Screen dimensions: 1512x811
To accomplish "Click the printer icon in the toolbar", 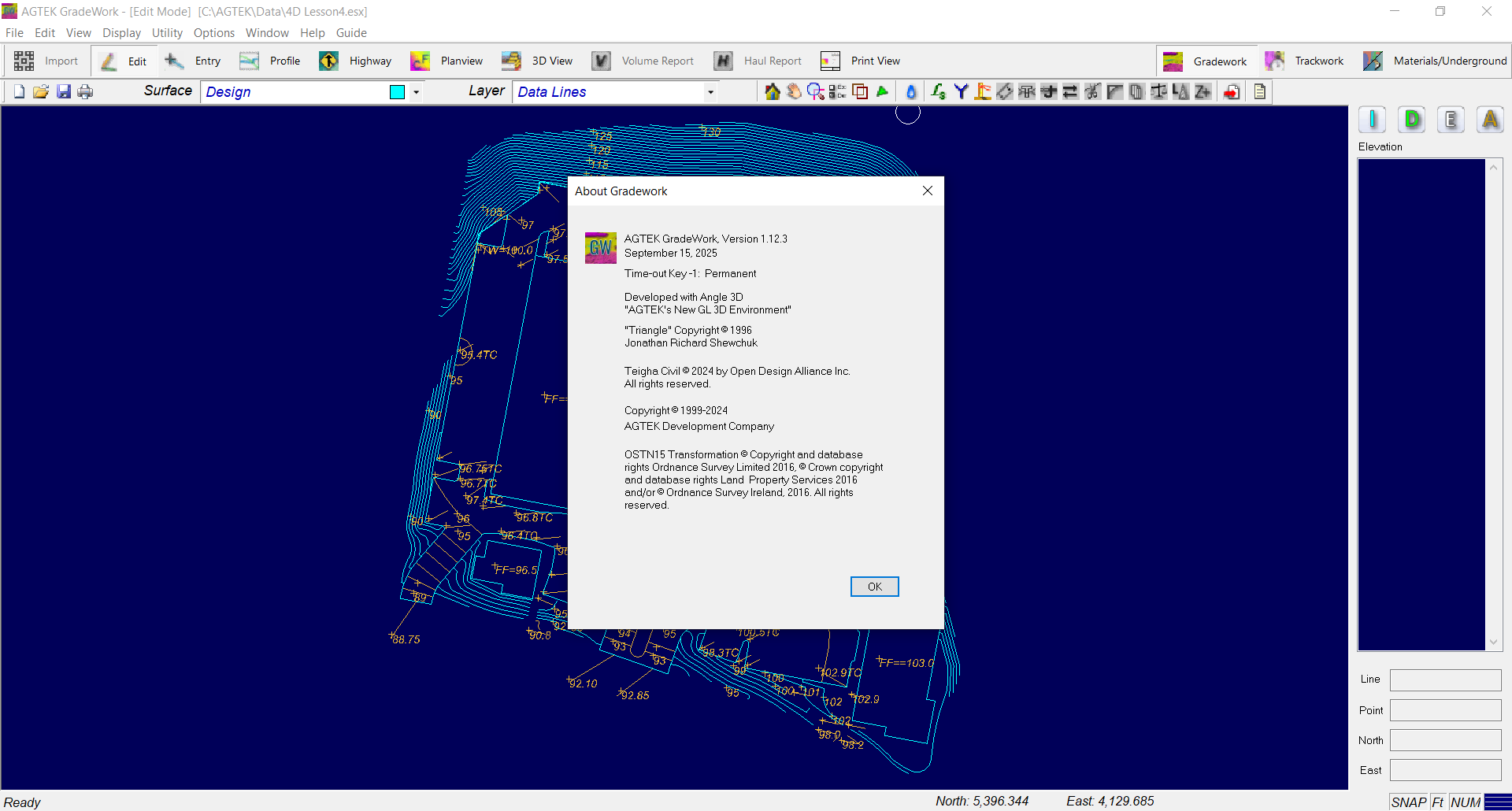I will 85,92.
